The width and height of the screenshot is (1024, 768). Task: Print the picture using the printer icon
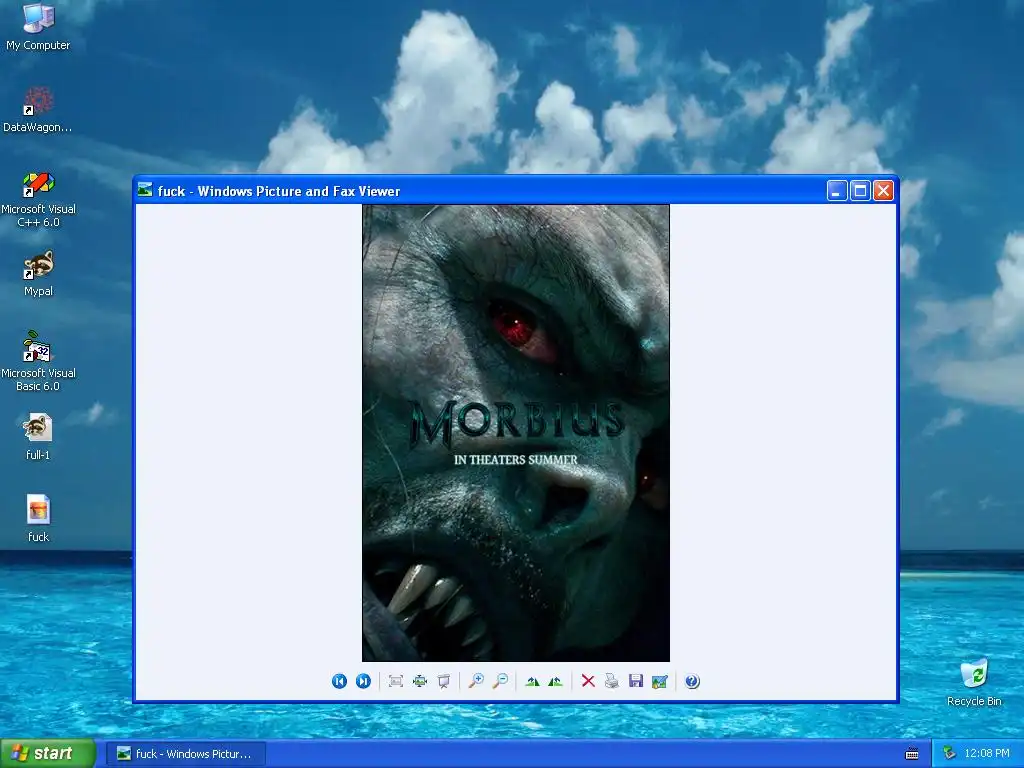coord(611,681)
